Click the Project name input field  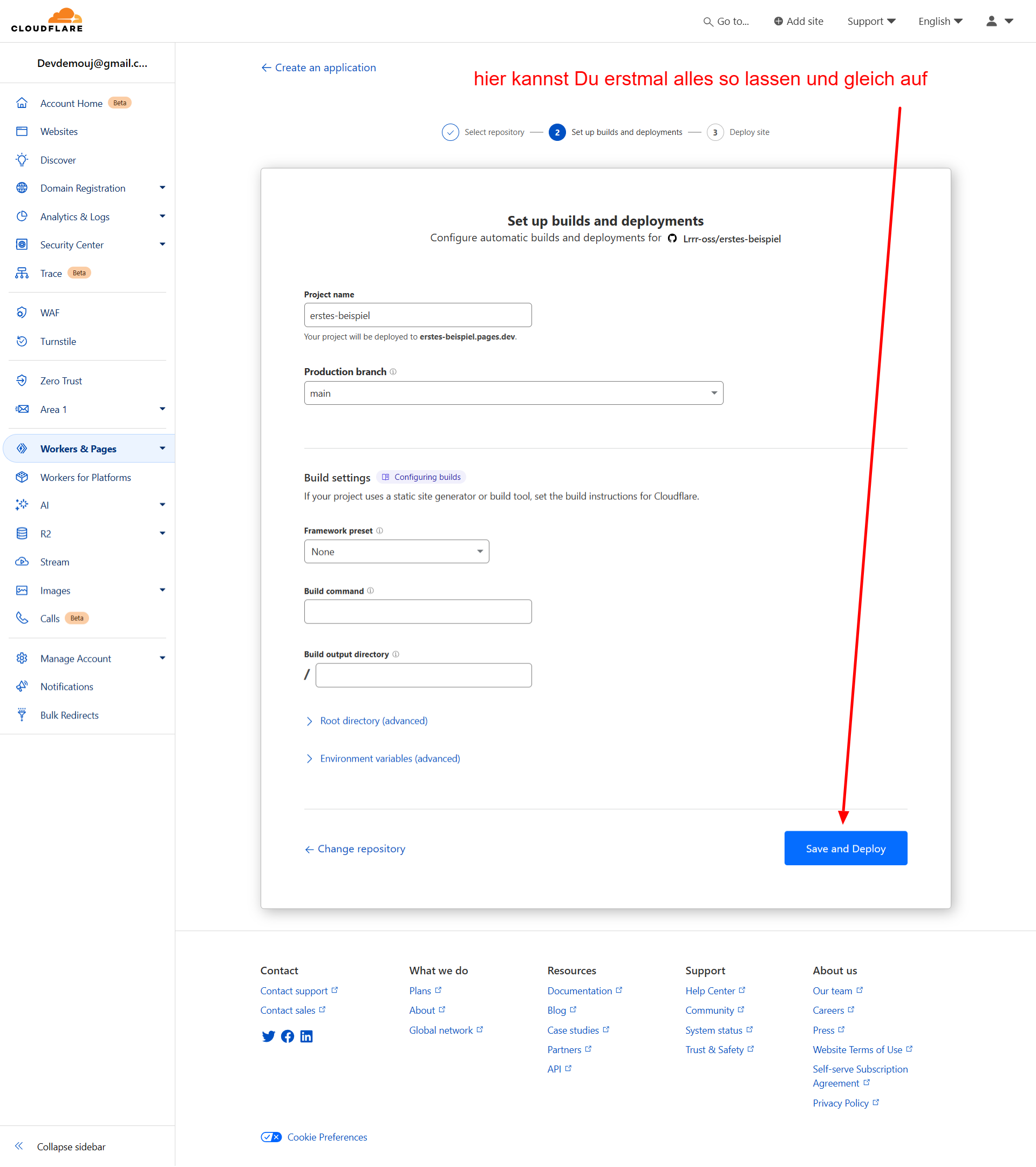[x=417, y=316]
